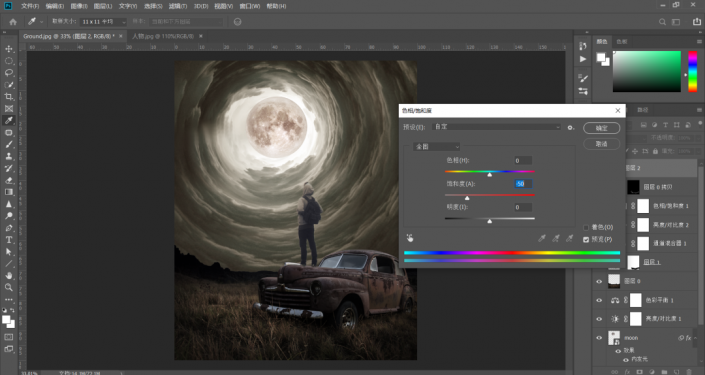Click the Home icon in options bar
This screenshot has height=375, width=705.
coord(13,22)
